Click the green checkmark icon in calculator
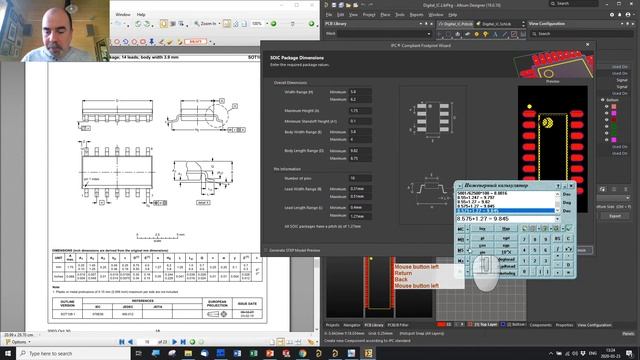Viewport: 640px width, 360px height. (x=568, y=228)
